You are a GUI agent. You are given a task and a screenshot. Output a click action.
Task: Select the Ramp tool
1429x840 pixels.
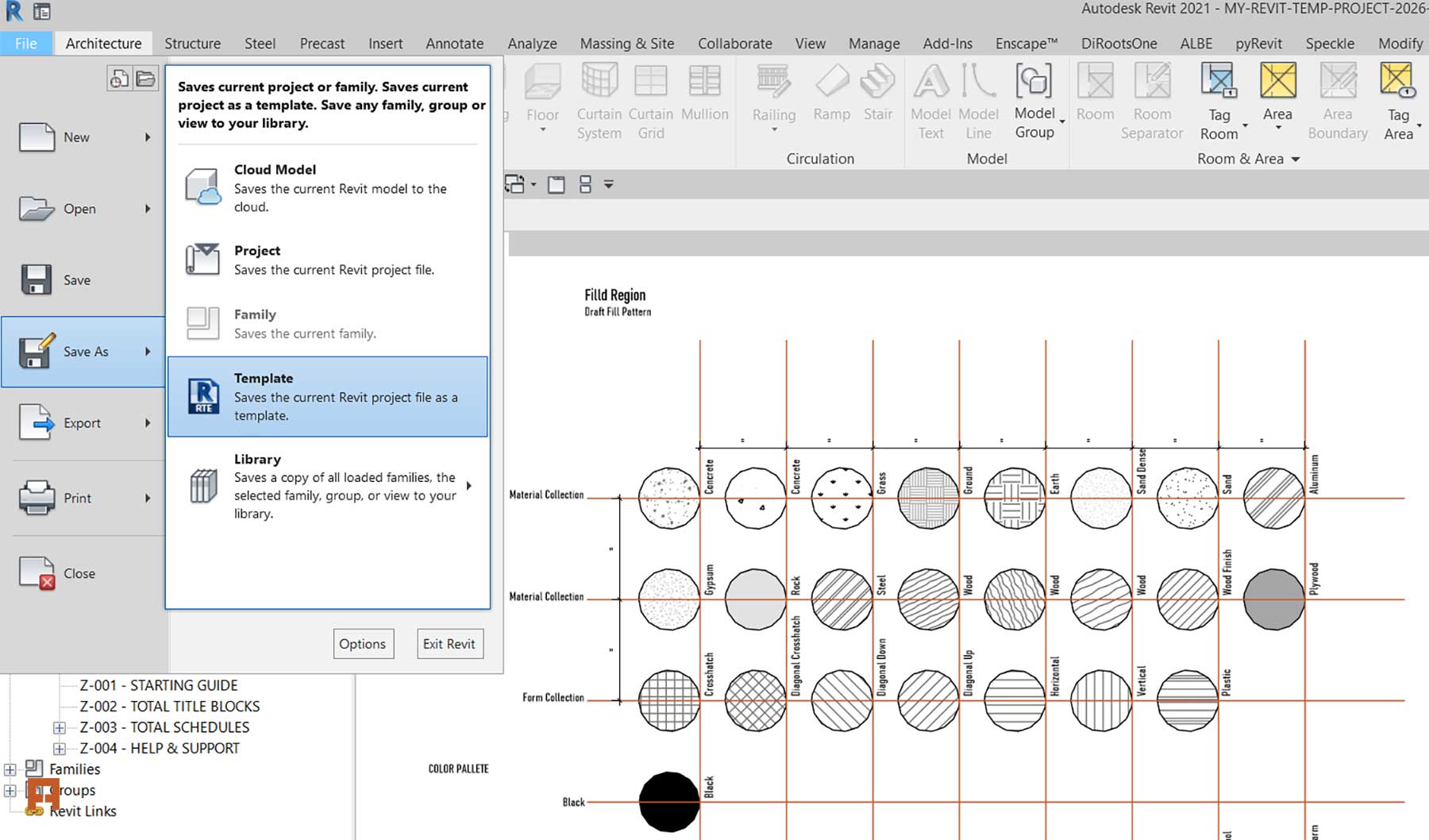click(x=831, y=91)
